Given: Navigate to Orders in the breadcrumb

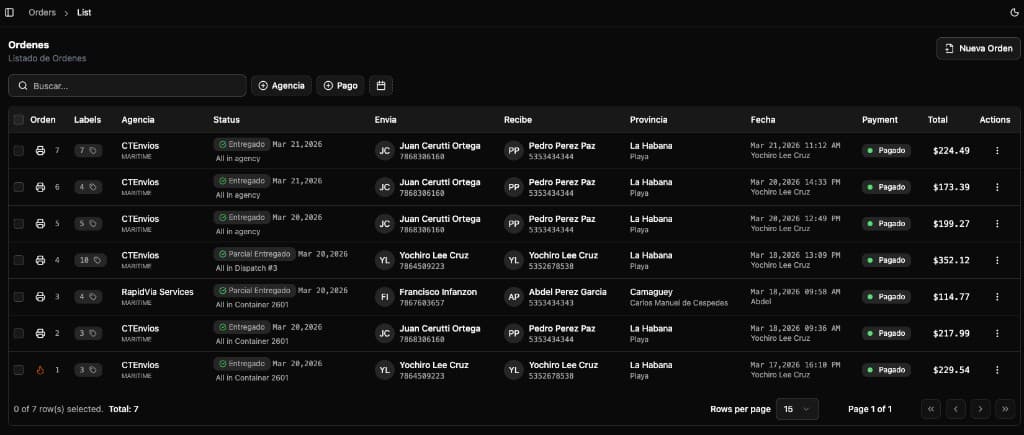Looking at the screenshot, I should pos(42,12).
